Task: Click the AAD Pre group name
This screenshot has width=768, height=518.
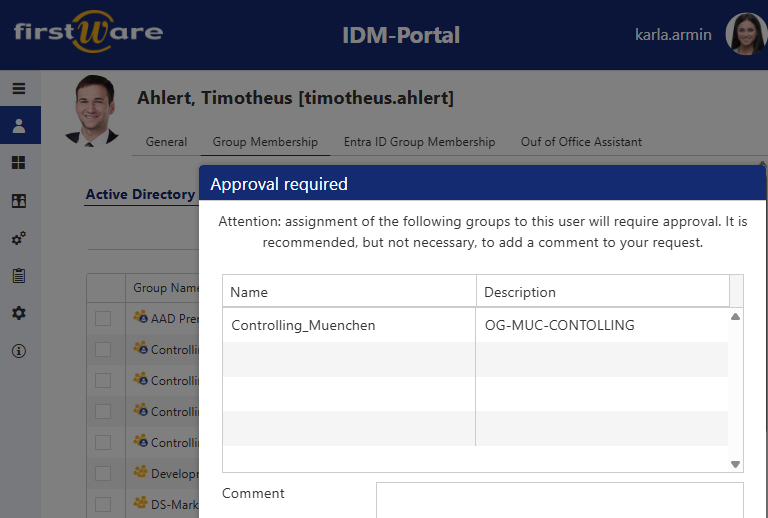Action: pos(175,319)
